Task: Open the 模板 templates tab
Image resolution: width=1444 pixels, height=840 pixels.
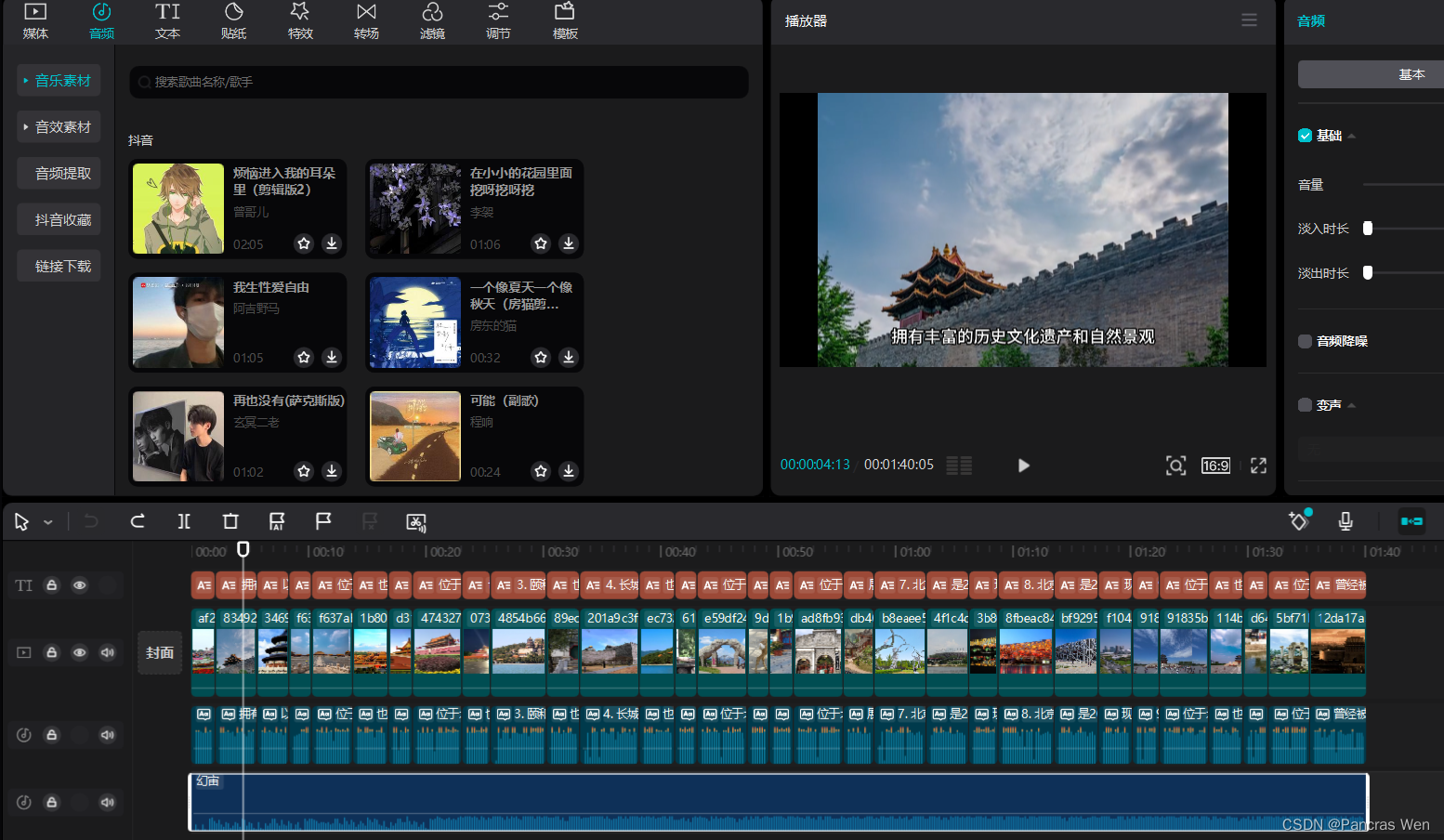Action: click(x=565, y=21)
